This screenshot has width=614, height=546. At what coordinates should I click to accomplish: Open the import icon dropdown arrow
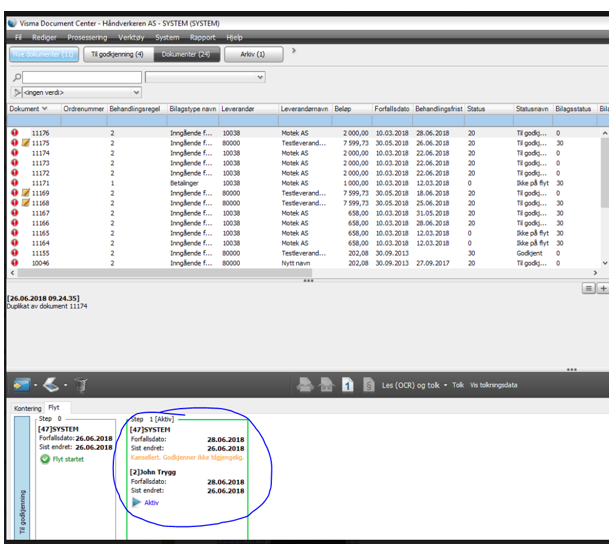[x=36, y=385]
